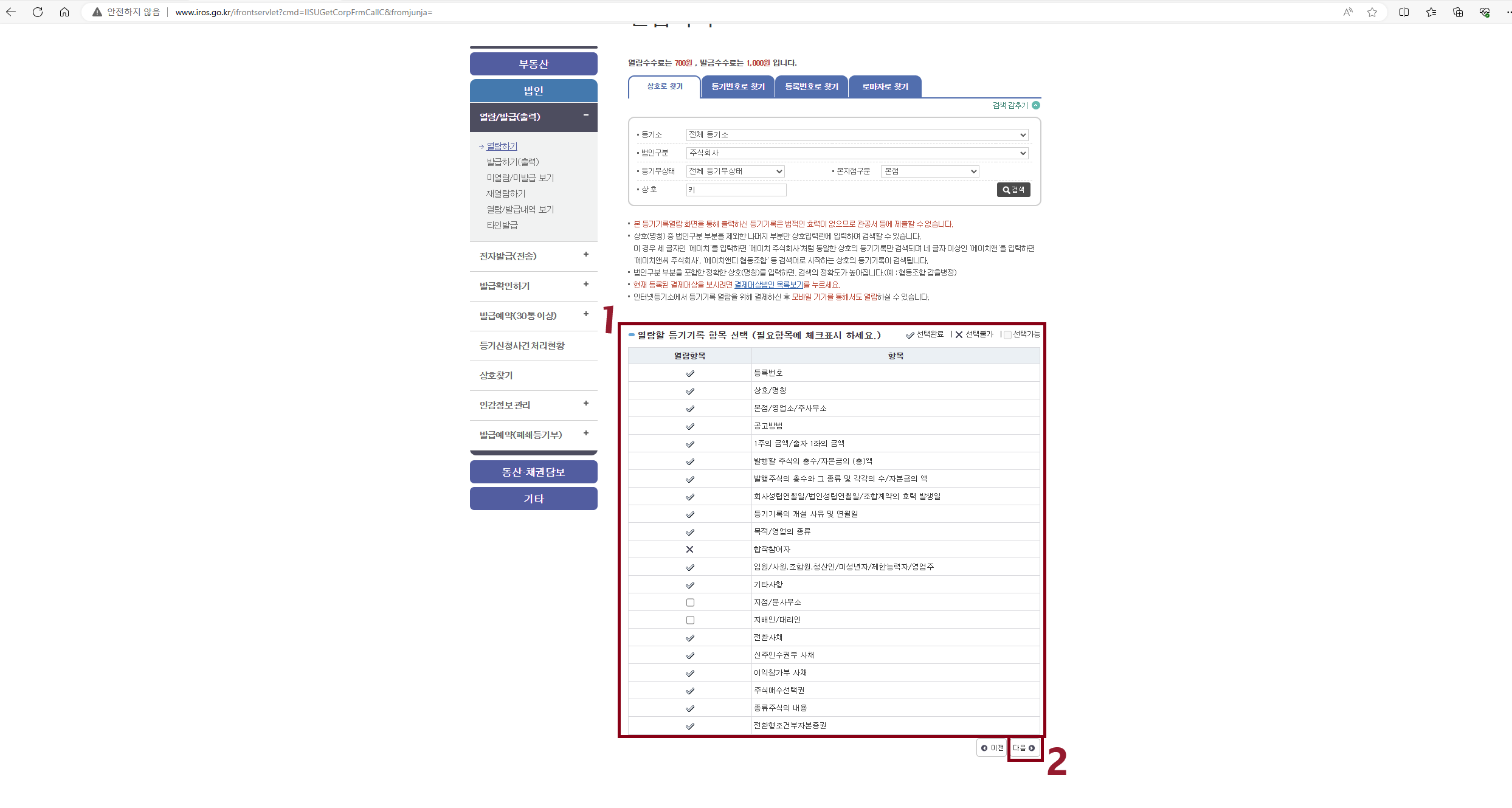Screen dimensions: 1512x808
Task: Expand the 전자발급(전송) sidebar menu
Action: (x=533, y=256)
